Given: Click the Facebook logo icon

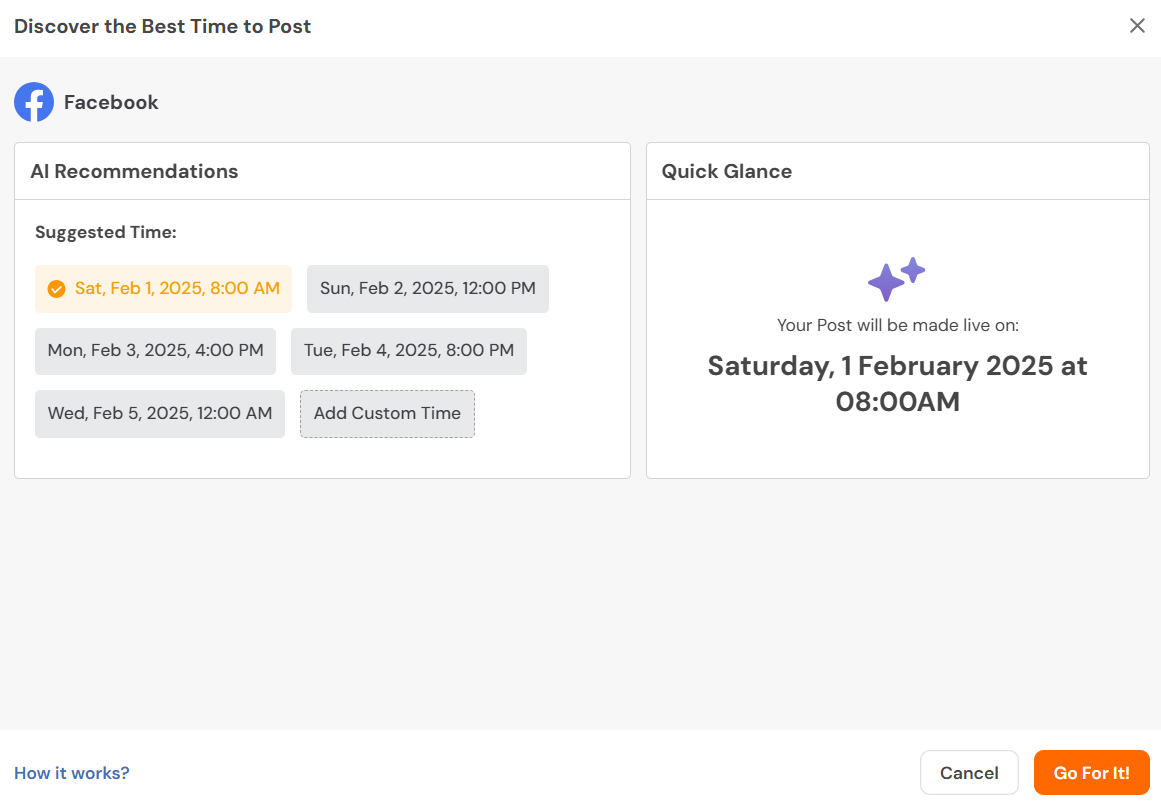Looking at the screenshot, I should (x=34, y=102).
